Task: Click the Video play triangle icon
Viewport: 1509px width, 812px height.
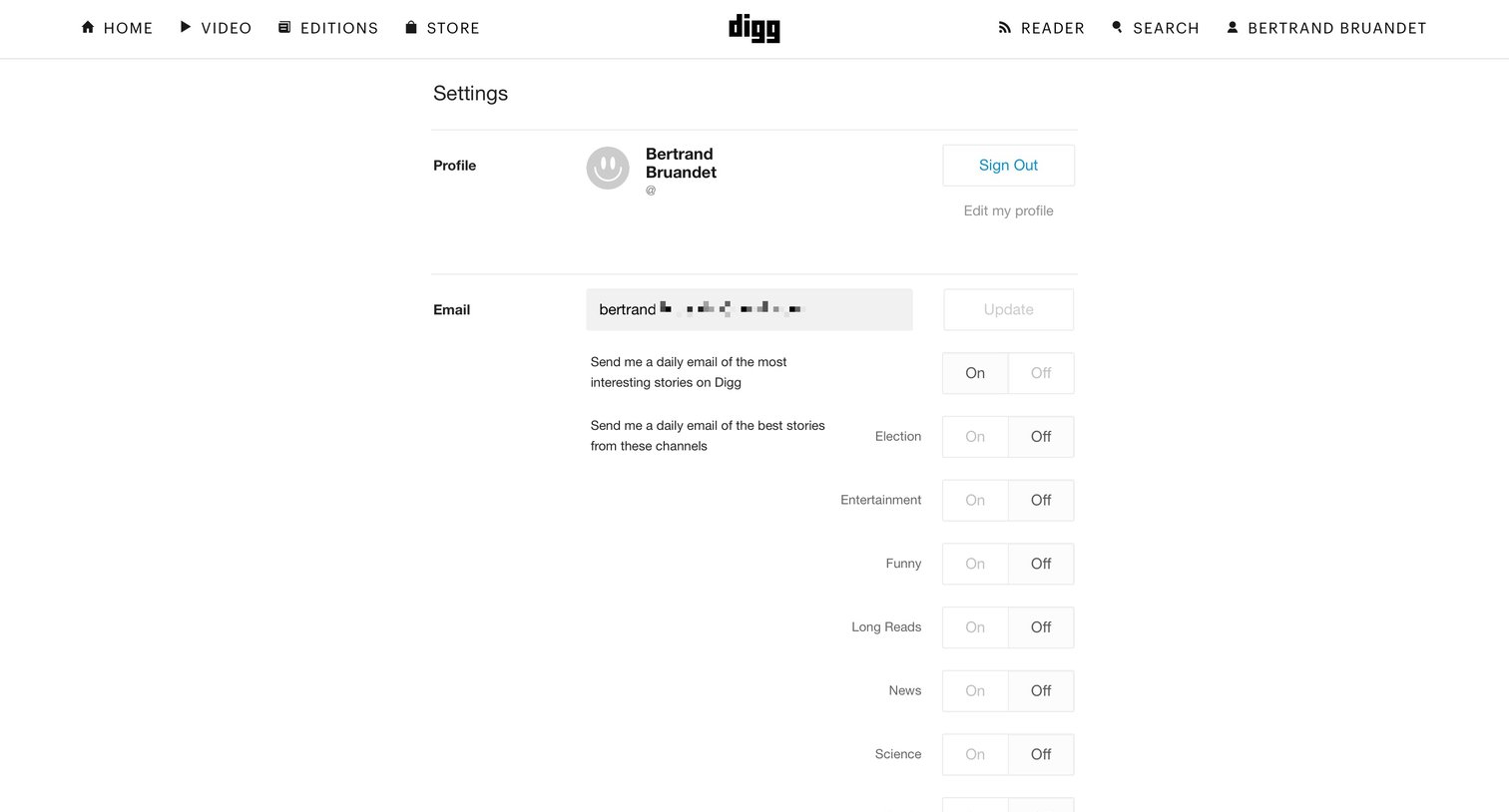Action: pyautogui.click(x=186, y=27)
